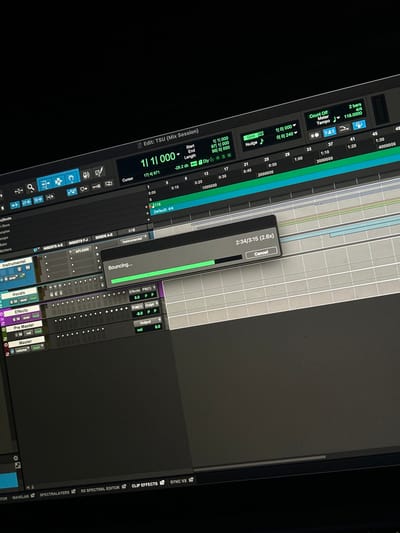400x533 pixels.
Task: Switch to the RX SPECTRAL EDITOR tab
Action: [101, 489]
